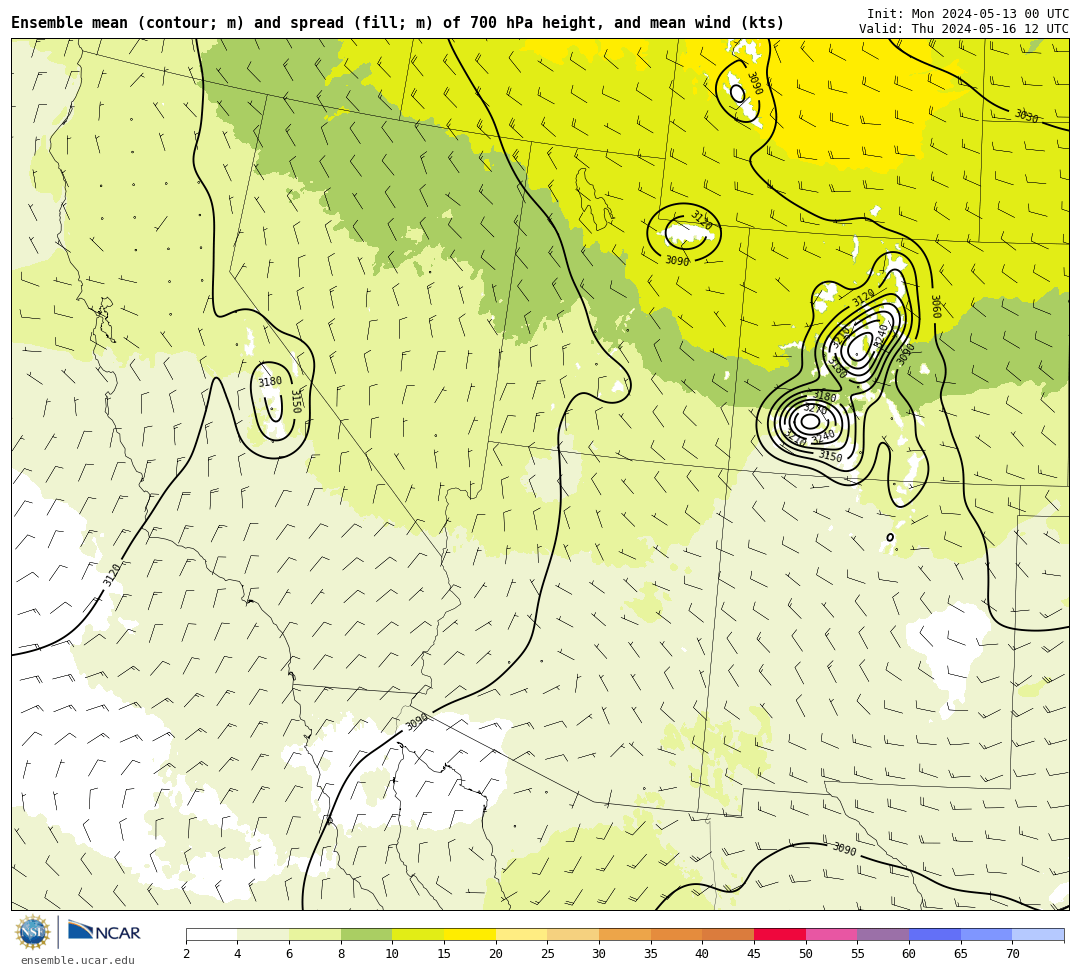1080x973 pixels.
Task: Click the colorbar tick label 25
Action: (548, 954)
